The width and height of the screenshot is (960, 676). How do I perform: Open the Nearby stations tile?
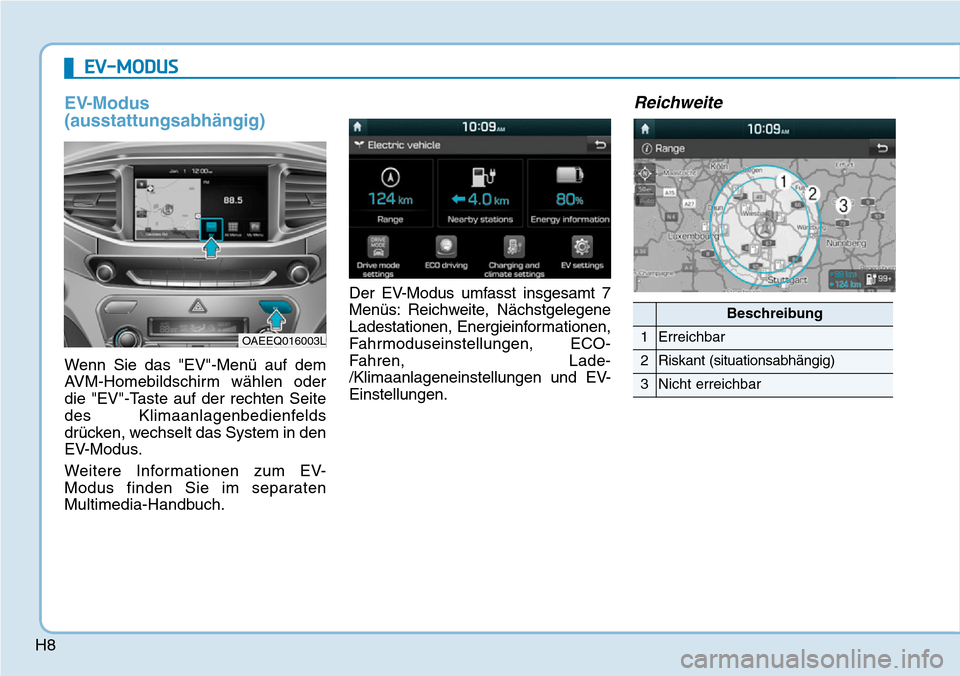click(479, 194)
